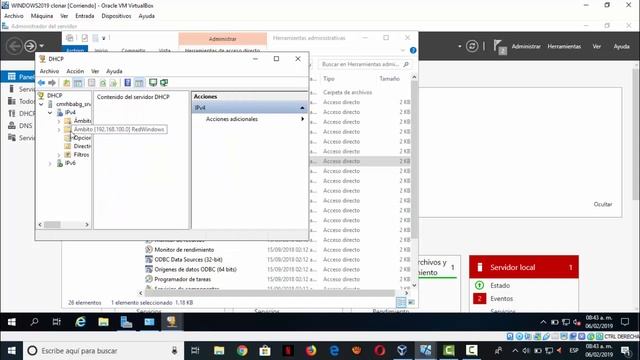This screenshot has height=360, width=640.
Task: Toggle the show/hide console tree icon
Action: pyautogui.click(x=78, y=83)
